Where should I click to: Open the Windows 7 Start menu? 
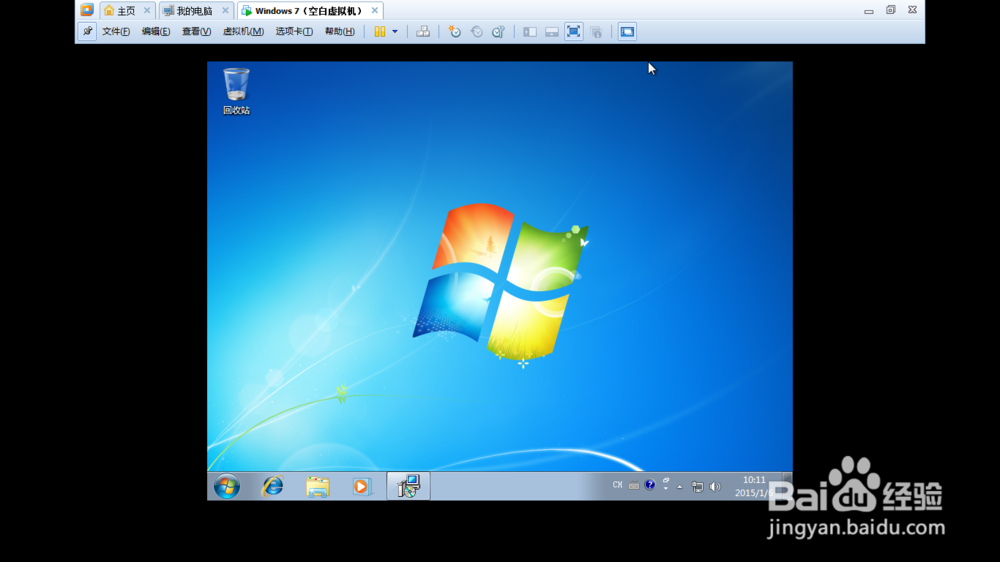pos(227,487)
